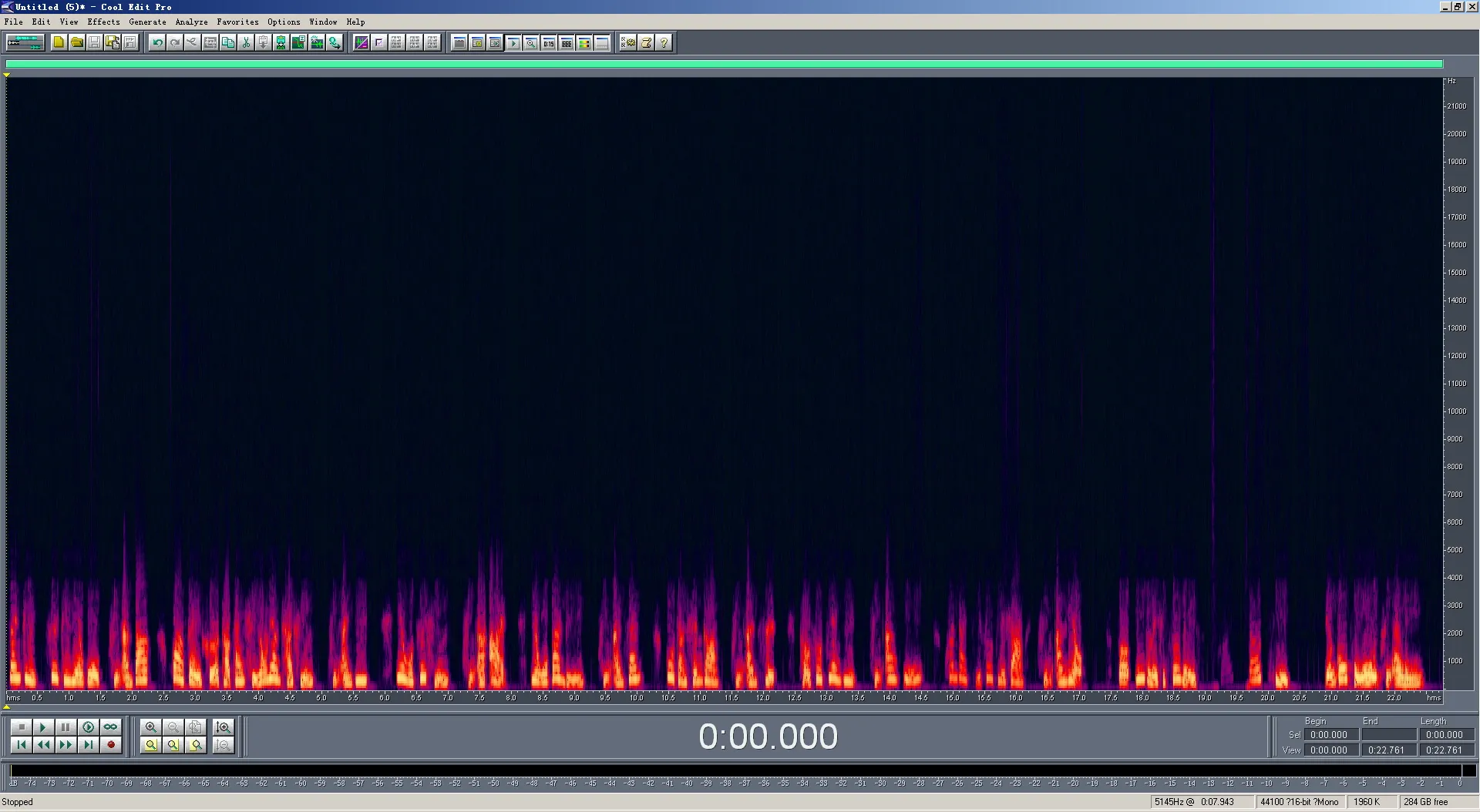Toggle spectral view toolbar button
This screenshot has width=1480, height=812.
(x=361, y=42)
